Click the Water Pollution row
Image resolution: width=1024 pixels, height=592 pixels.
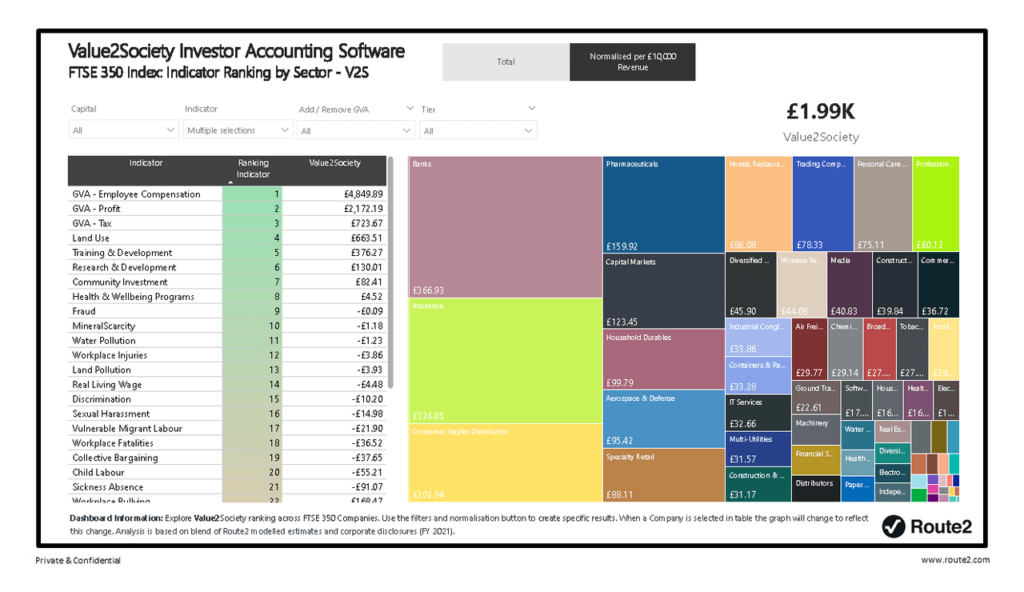tap(227, 340)
